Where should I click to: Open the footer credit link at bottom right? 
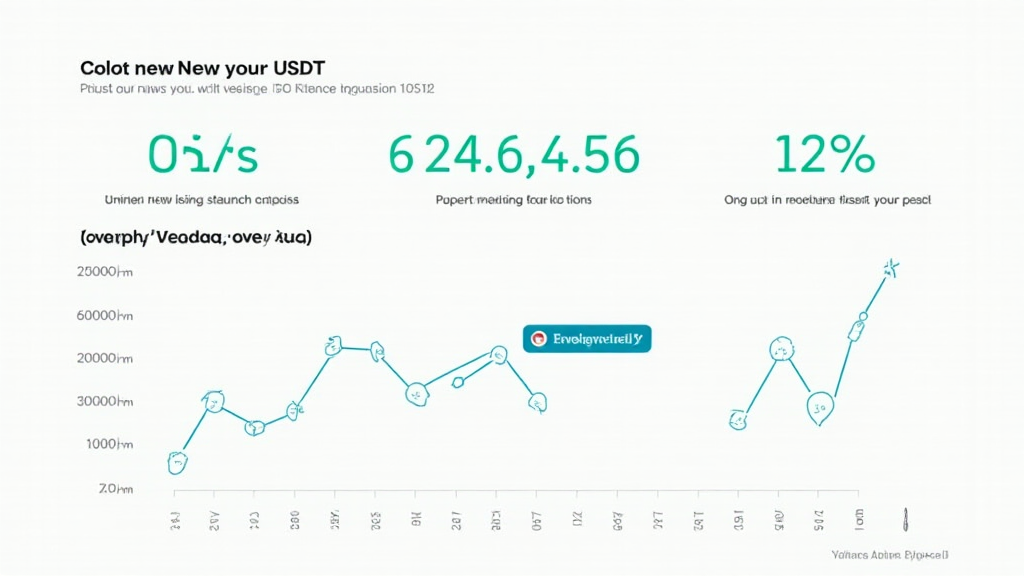889,554
